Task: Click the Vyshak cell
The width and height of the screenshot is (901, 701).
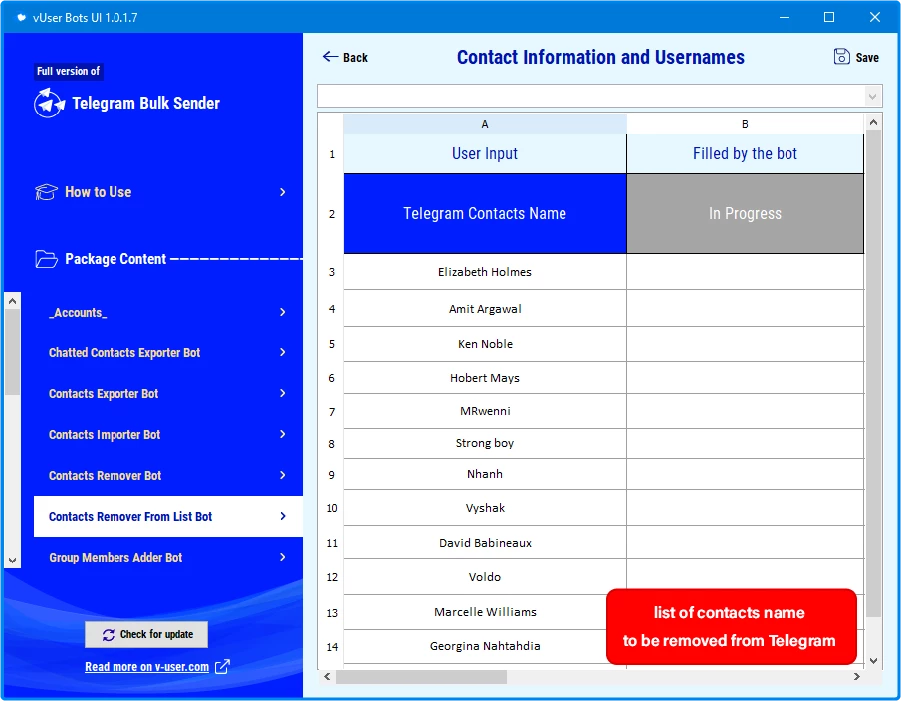Action: 485,507
